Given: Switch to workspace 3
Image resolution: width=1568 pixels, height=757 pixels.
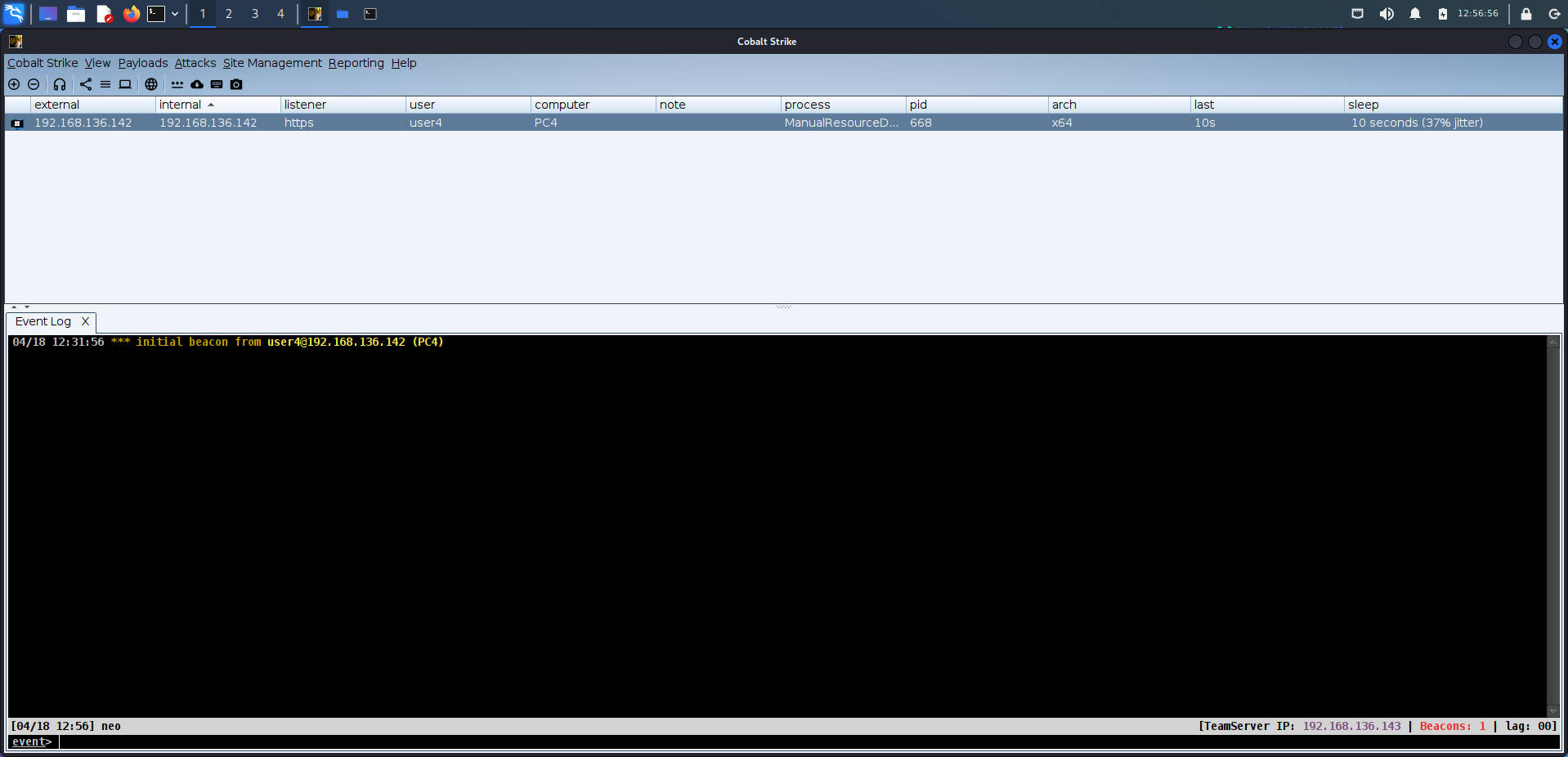Looking at the screenshot, I should tap(255, 14).
